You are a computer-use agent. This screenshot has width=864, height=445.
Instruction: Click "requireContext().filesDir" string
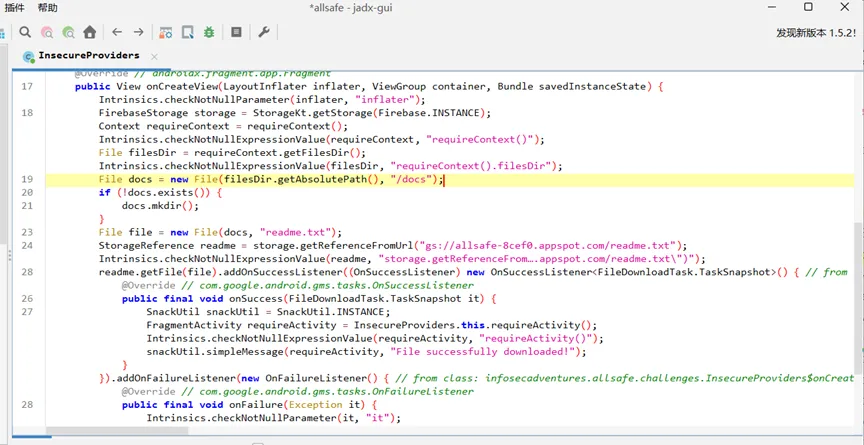coord(473,166)
